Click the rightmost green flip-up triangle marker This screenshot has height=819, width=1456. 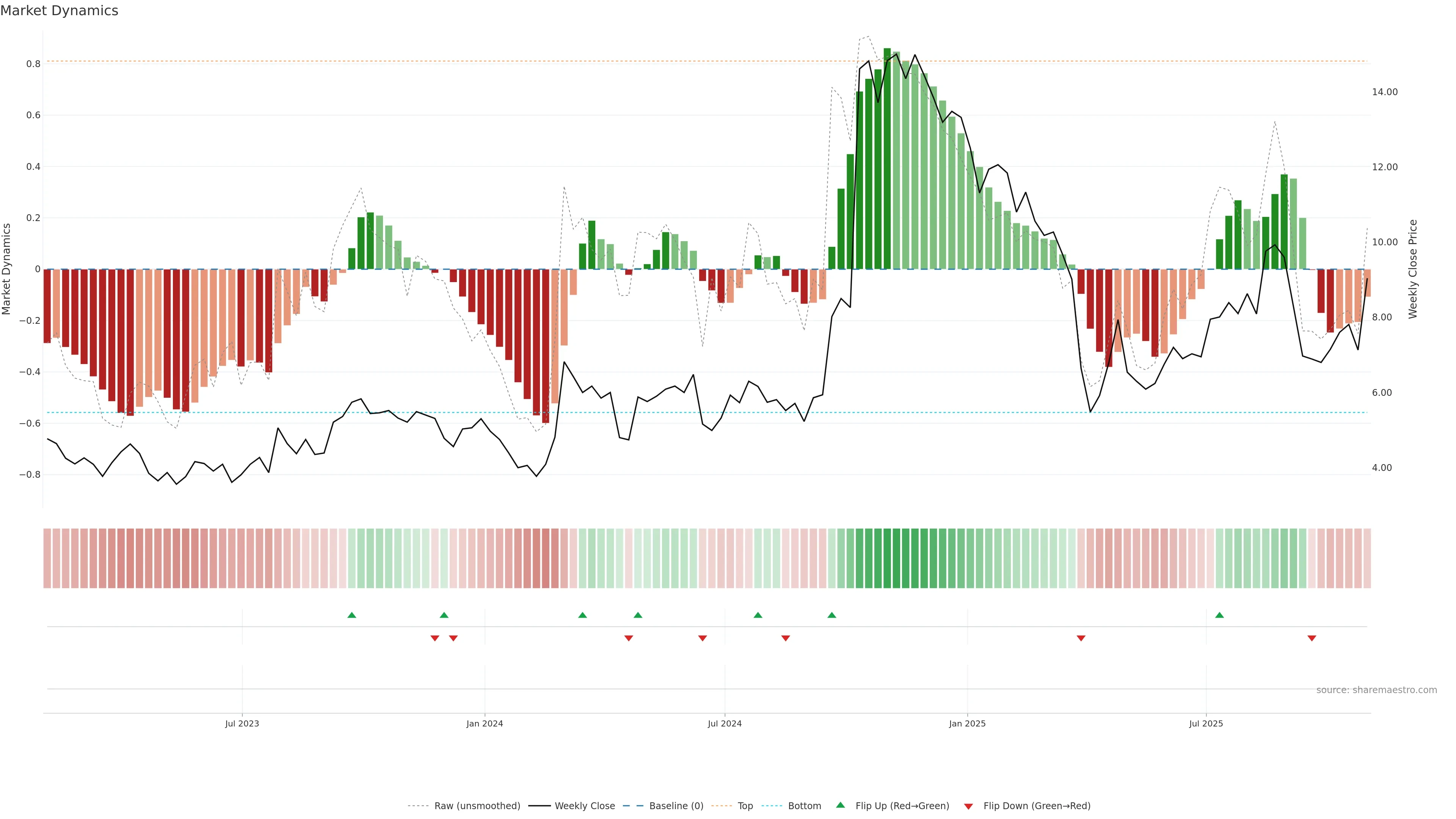pos(1219,615)
